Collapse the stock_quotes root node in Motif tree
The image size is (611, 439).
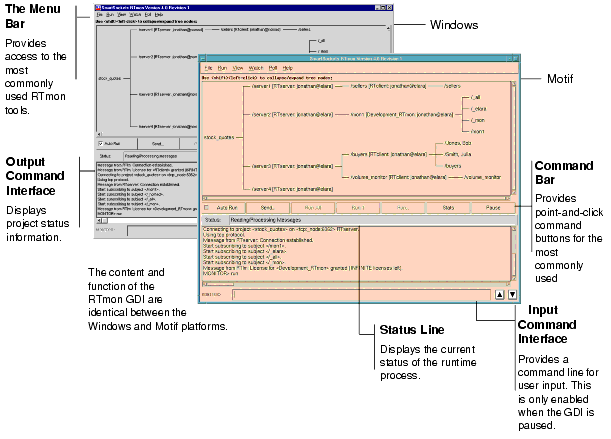click(219, 138)
